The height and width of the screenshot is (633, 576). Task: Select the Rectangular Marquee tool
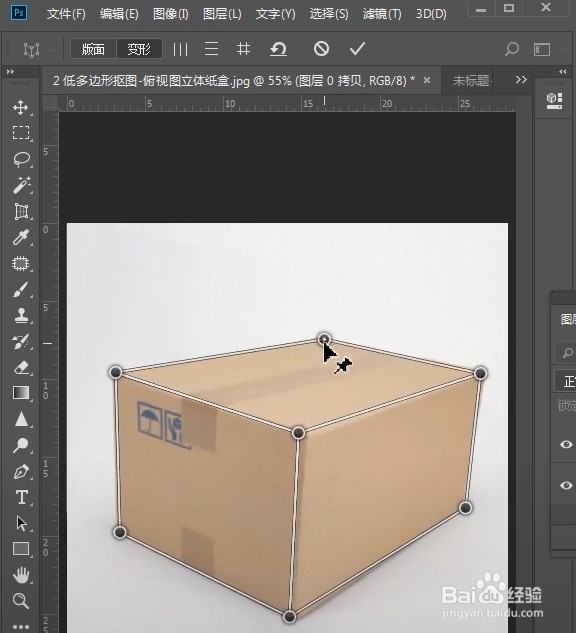click(21, 133)
